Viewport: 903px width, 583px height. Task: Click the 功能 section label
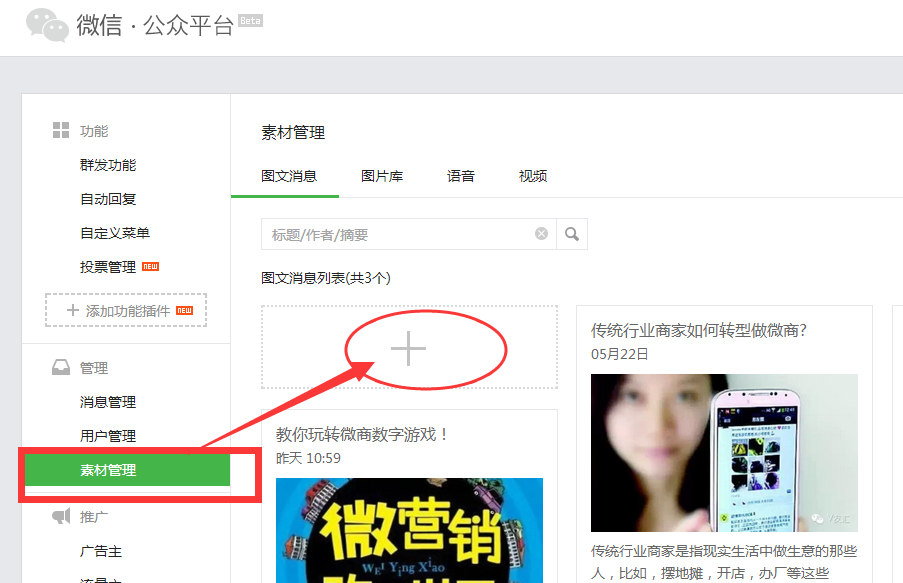point(94,131)
